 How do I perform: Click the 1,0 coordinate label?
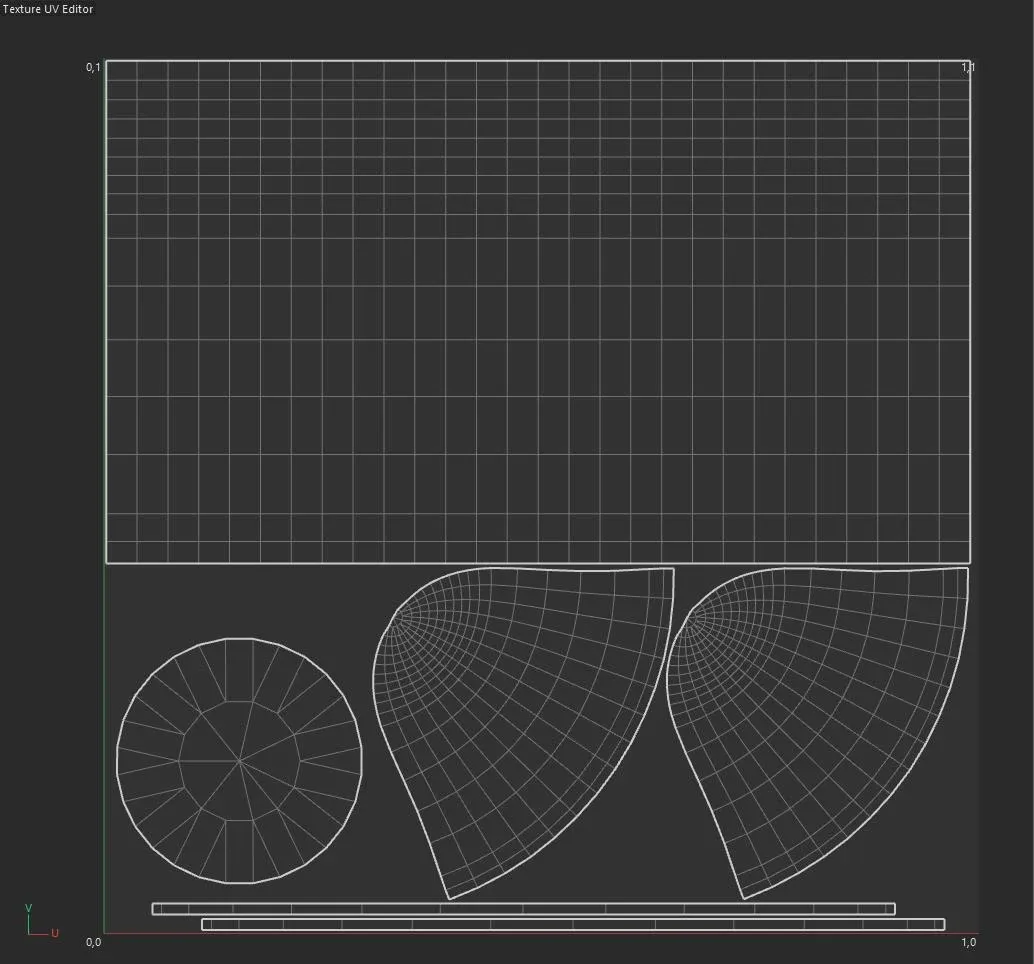coord(967,941)
